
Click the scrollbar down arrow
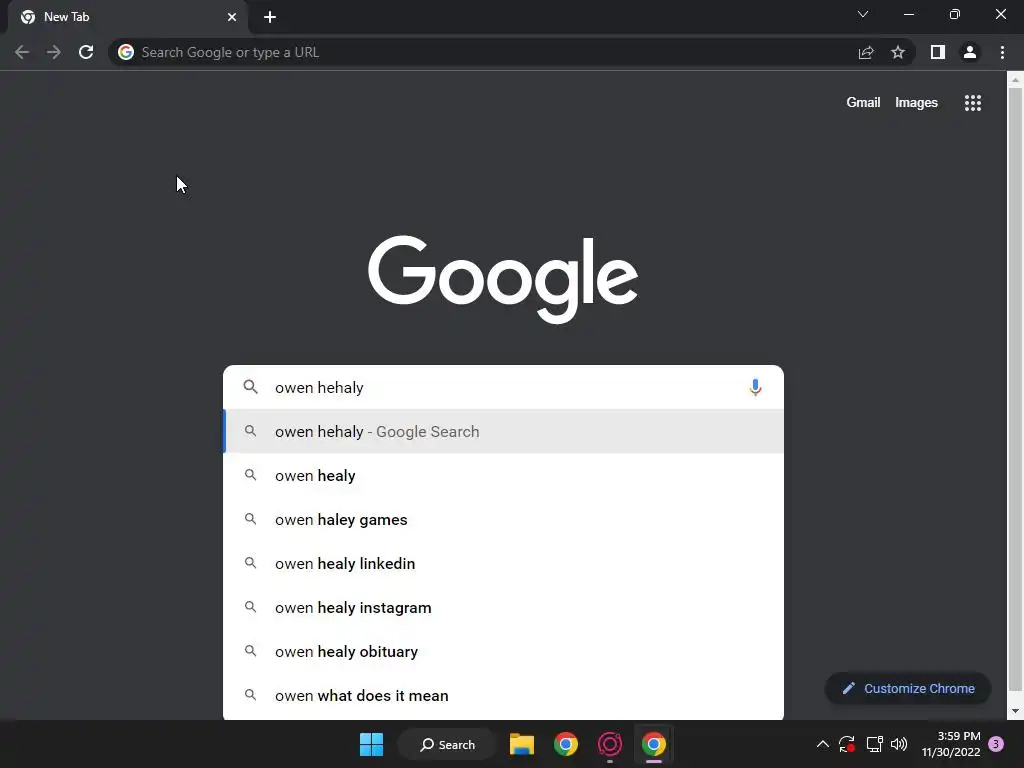[1015, 711]
